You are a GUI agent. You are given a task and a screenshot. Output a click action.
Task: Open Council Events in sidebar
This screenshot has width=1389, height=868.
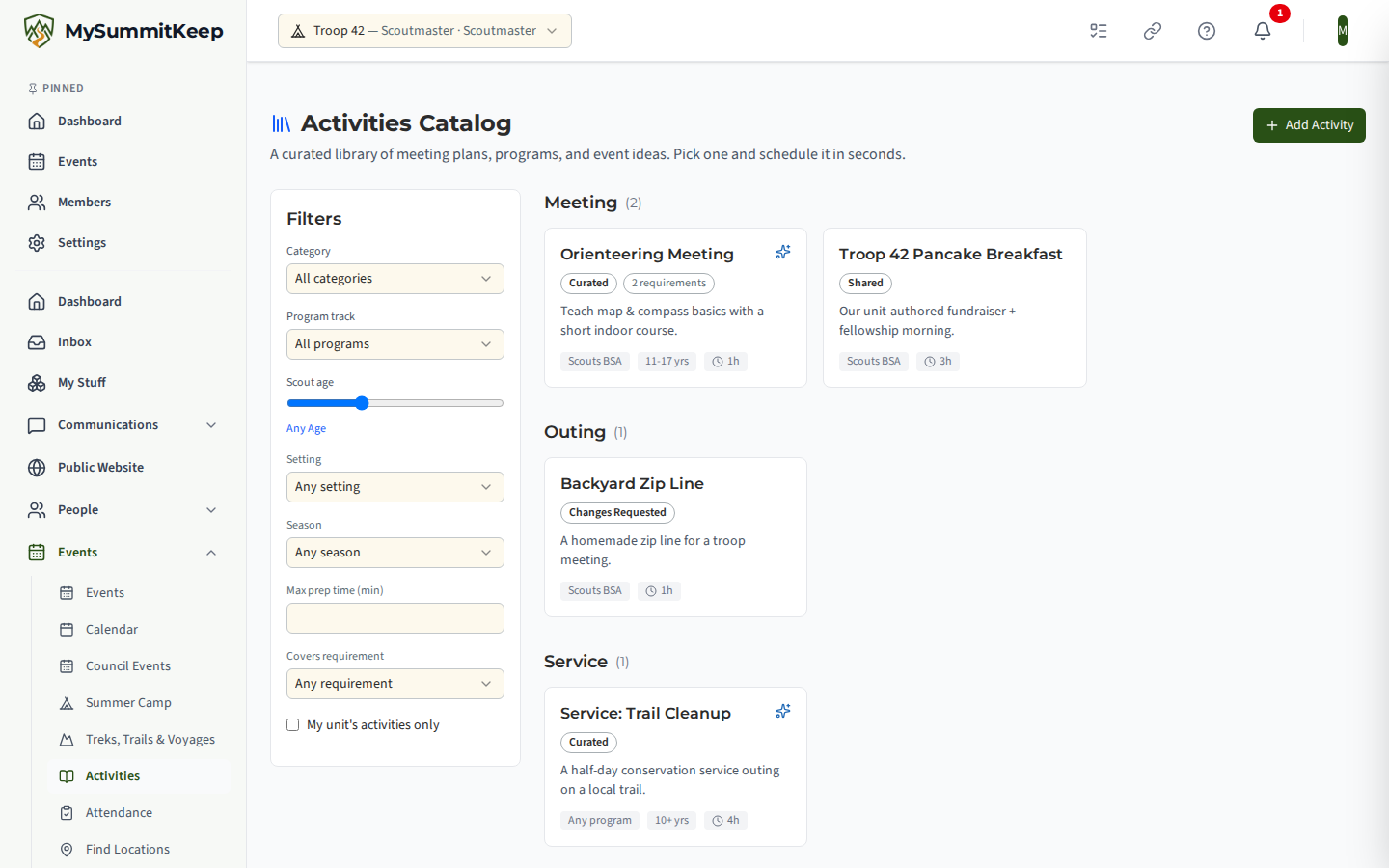[139, 666]
